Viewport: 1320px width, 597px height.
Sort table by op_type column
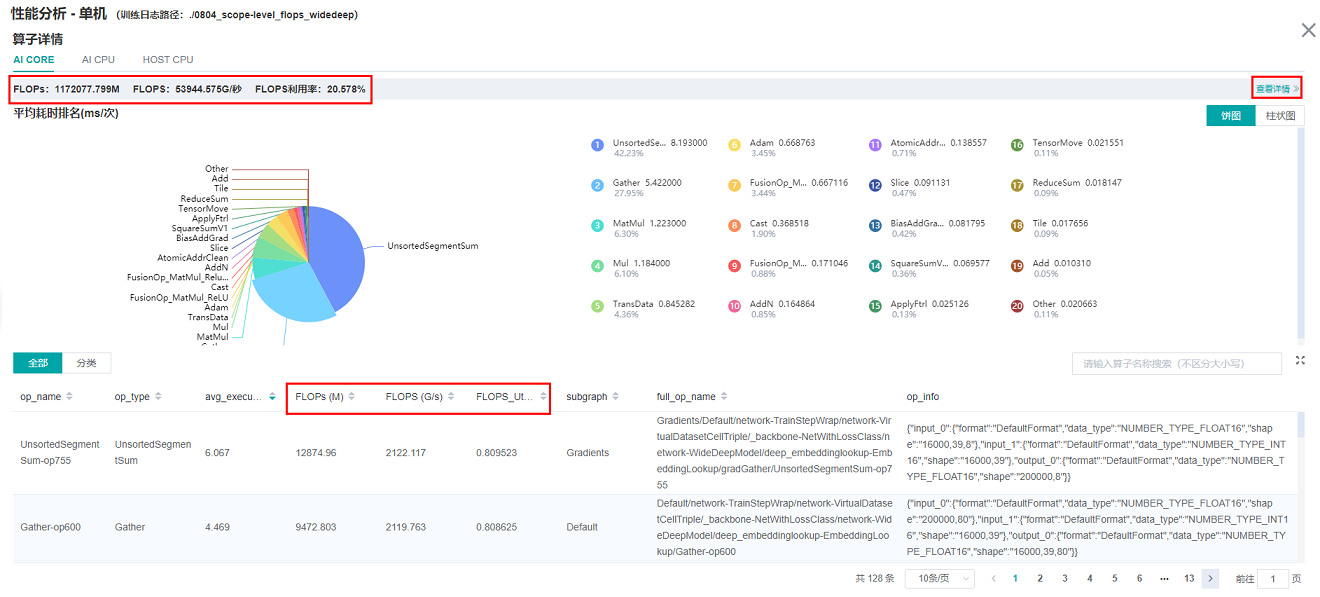[x=158, y=397]
